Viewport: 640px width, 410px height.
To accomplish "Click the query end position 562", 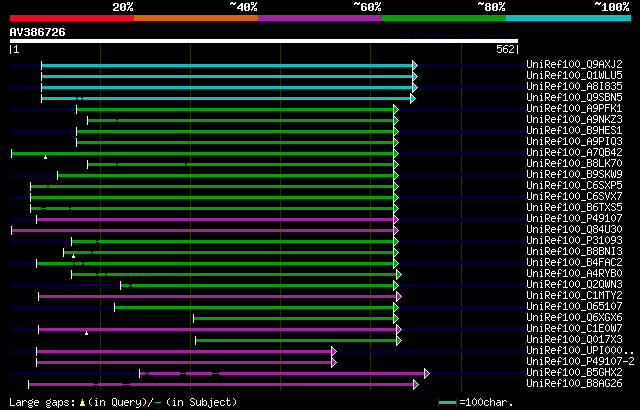I will click(x=505, y=50).
